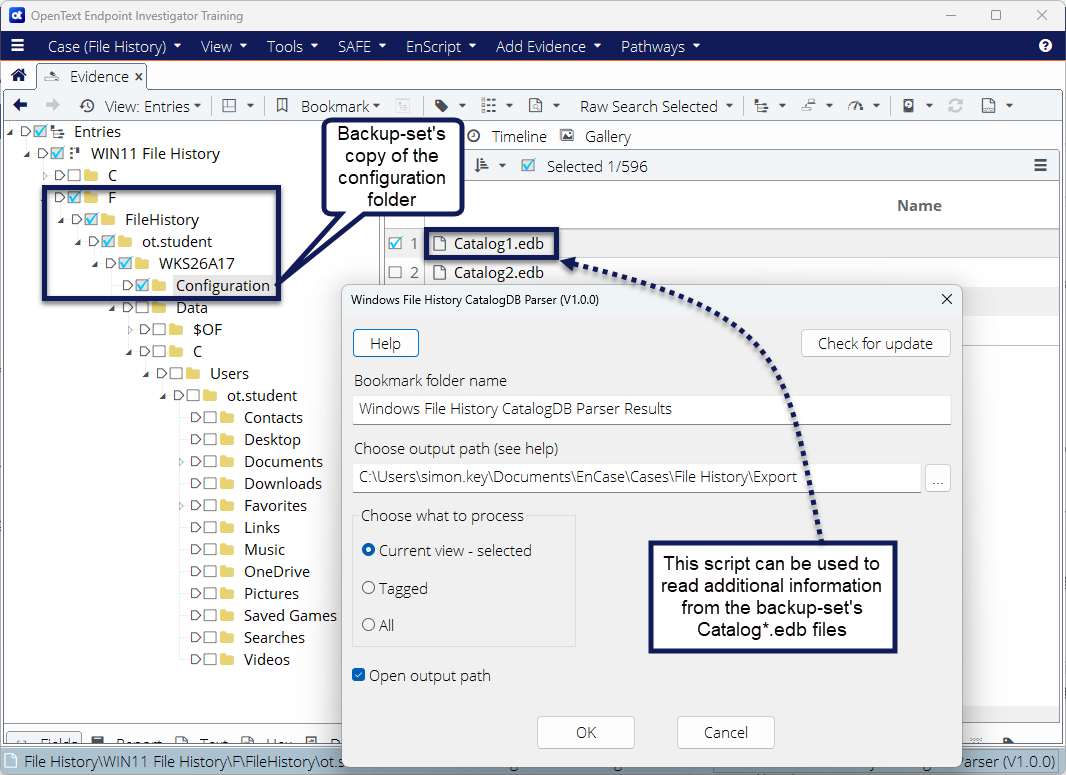This screenshot has width=1066, height=775.
Task: Click the Bookmark ribbon icon
Action: click(x=282, y=106)
